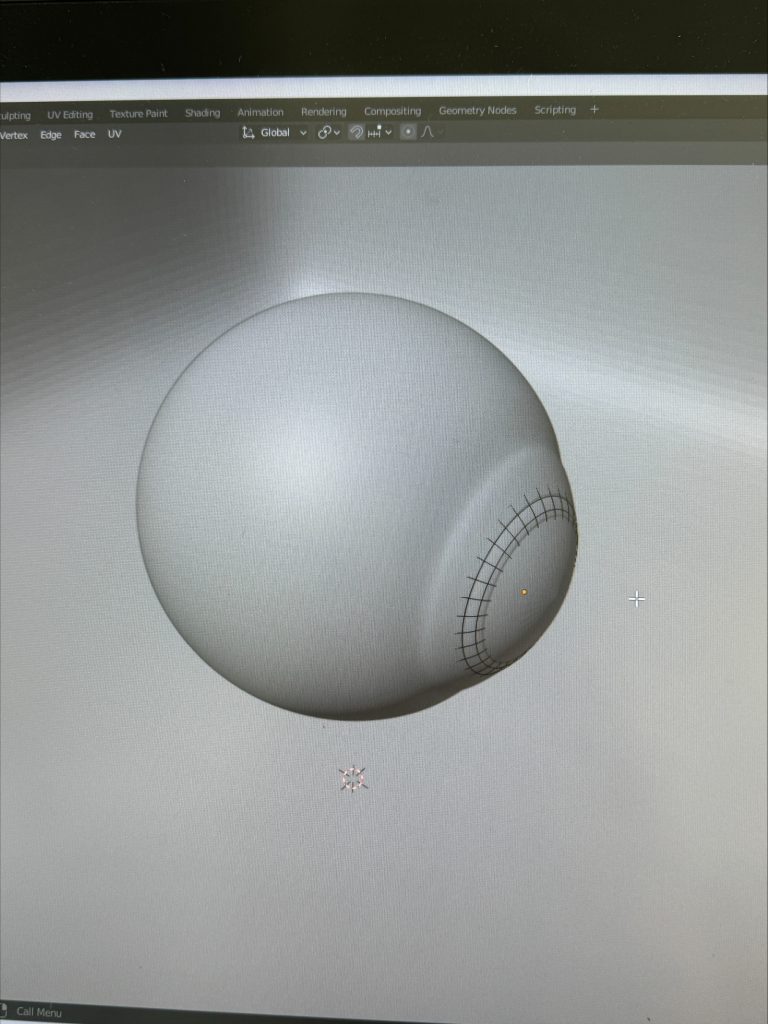The width and height of the screenshot is (768, 1024).
Task: Click the proportional editing falloff curve icon
Action: click(428, 132)
